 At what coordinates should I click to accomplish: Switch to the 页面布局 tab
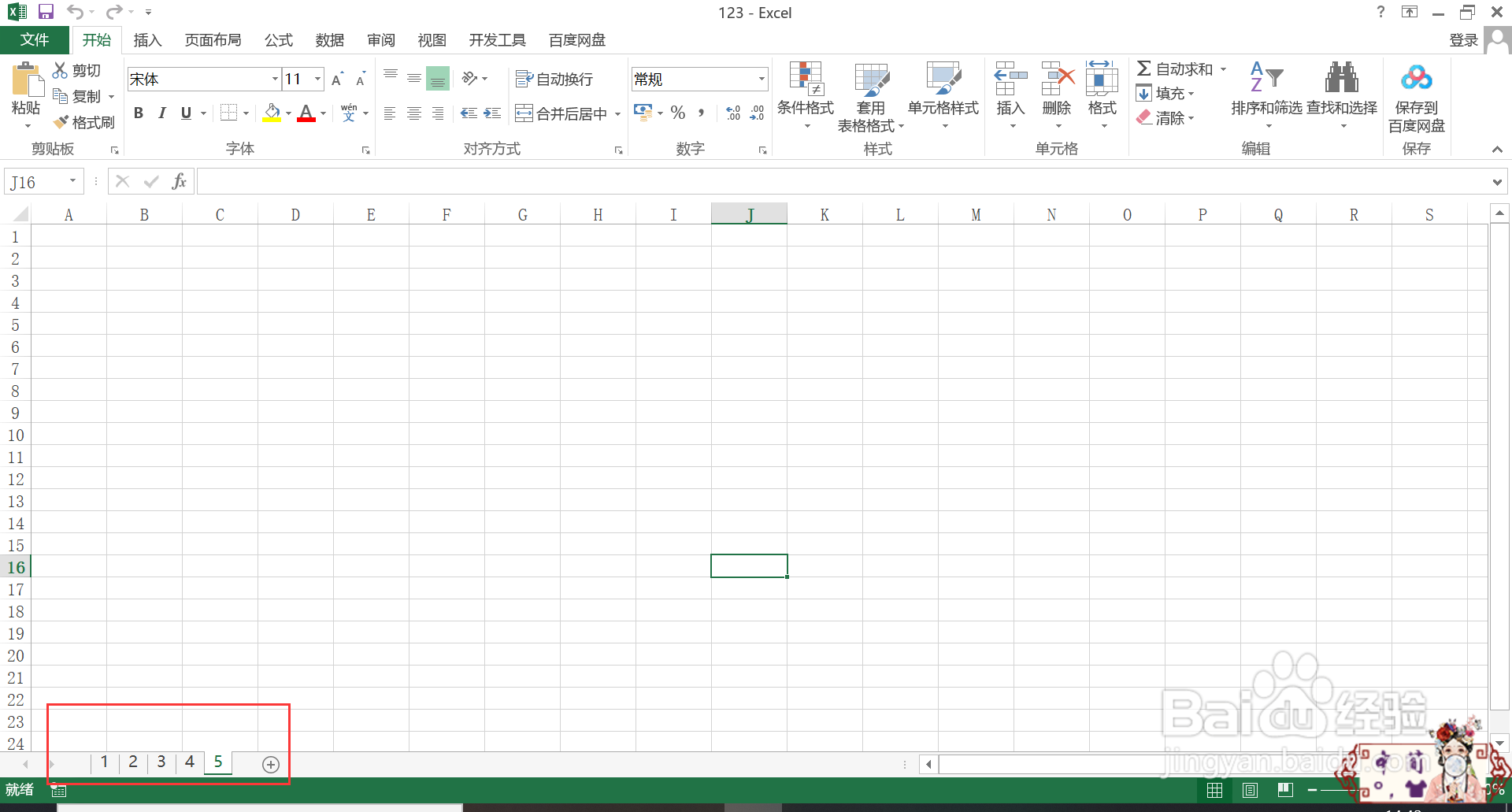pyautogui.click(x=213, y=40)
